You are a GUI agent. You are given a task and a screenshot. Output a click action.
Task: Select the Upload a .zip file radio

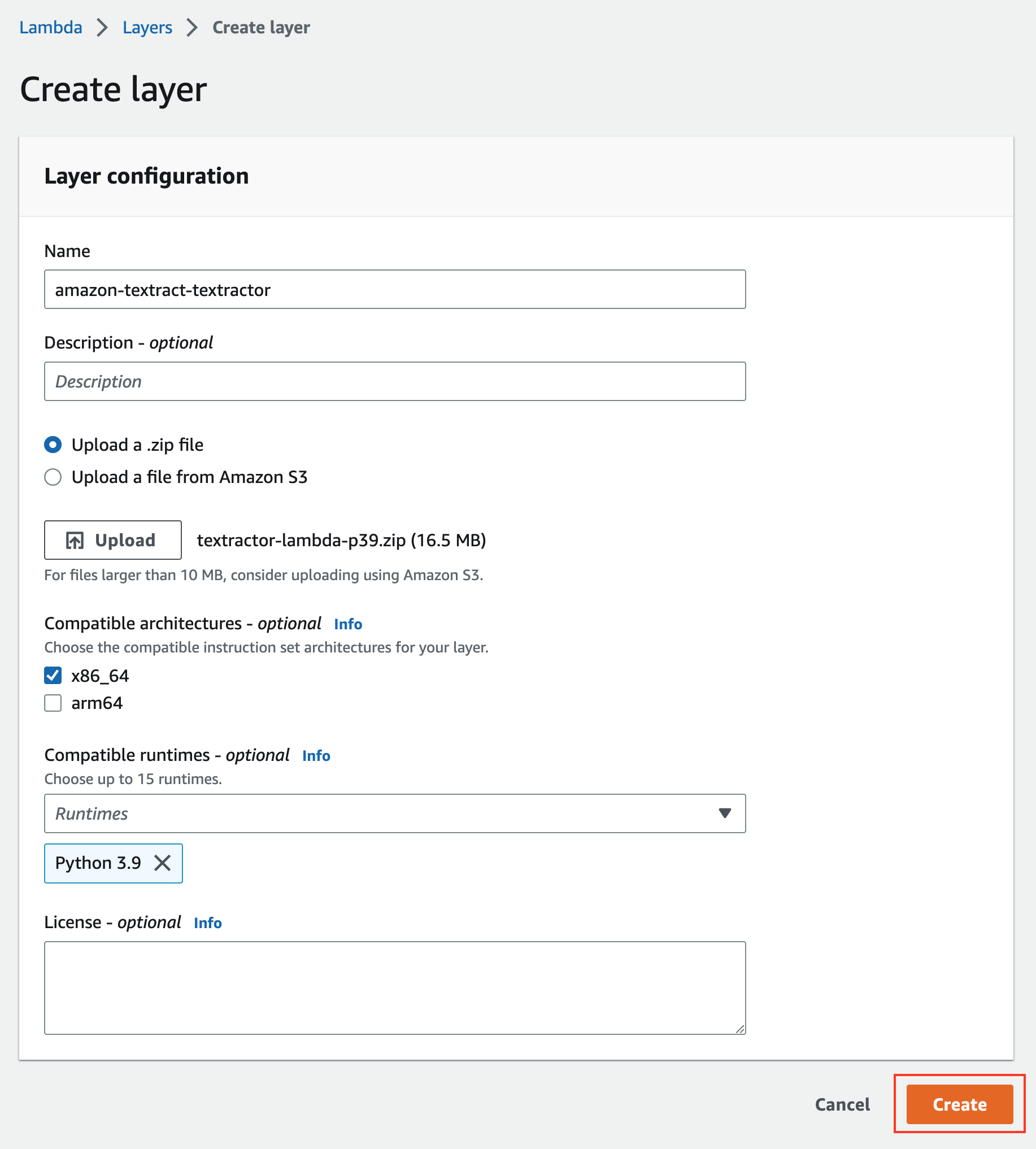(x=53, y=445)
